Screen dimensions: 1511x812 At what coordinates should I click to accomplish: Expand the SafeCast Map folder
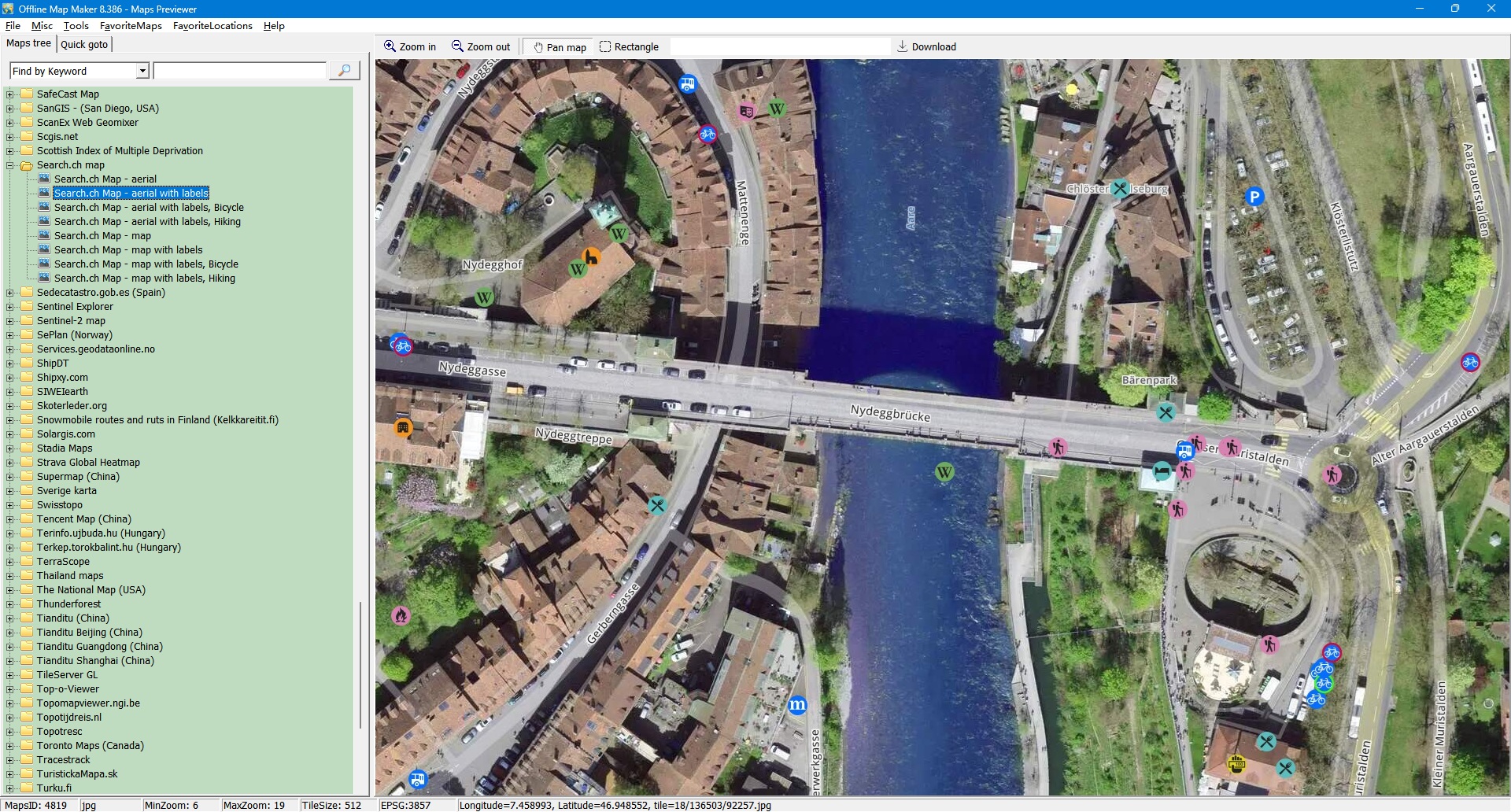coord(10,94)
